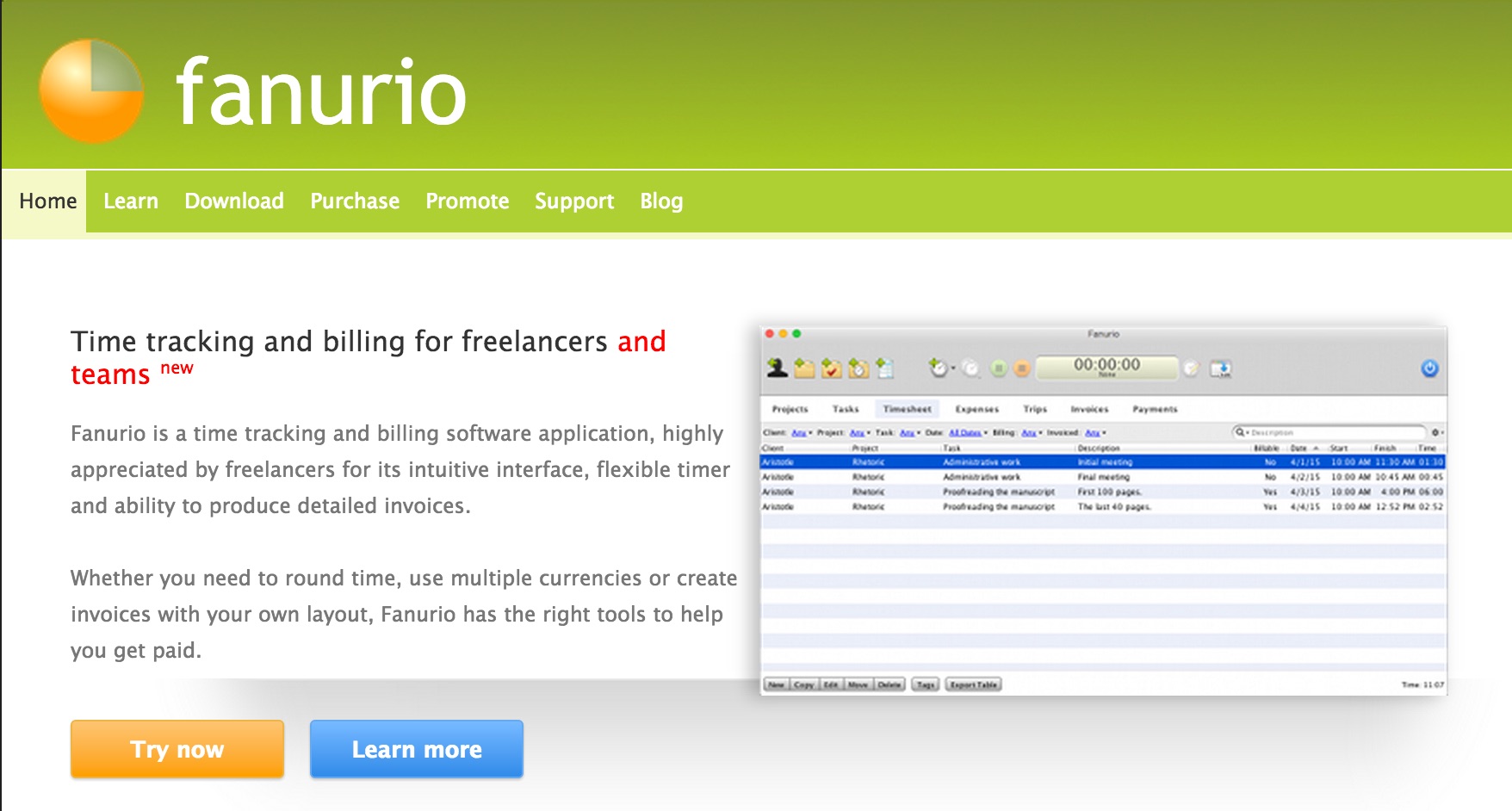Click the Fanurio orange pie logo
The height and width of the screenshot is (811, 1512).
[x=91, y=91]
